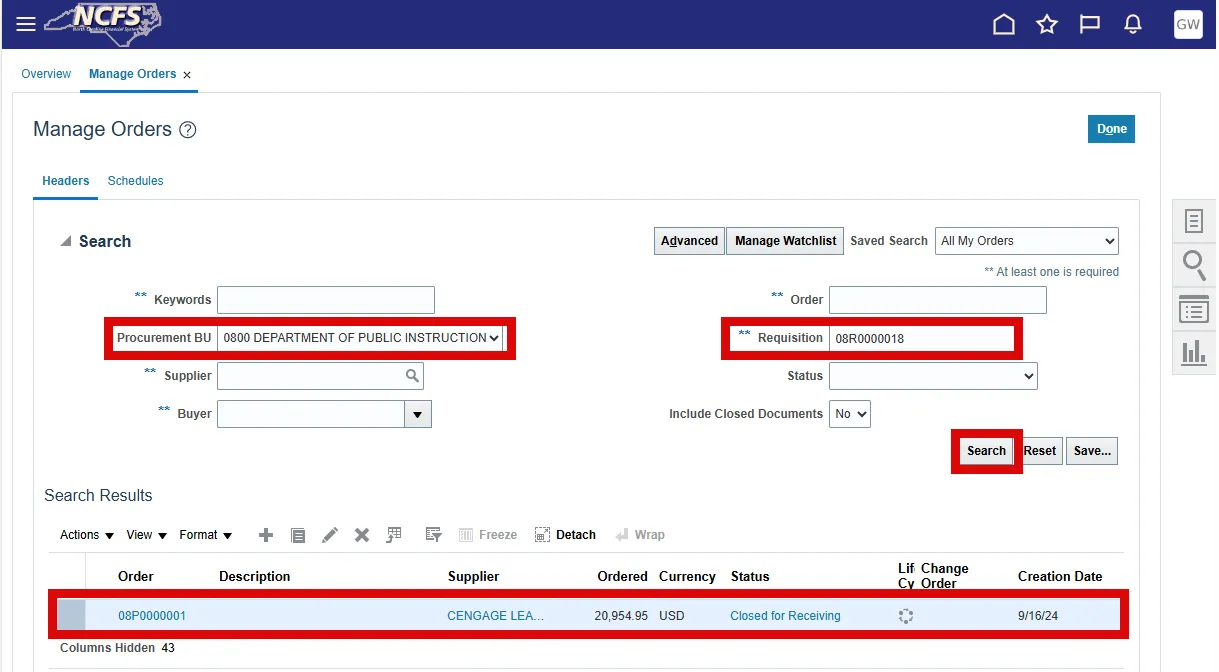Click the Search button

click(986, 451)
